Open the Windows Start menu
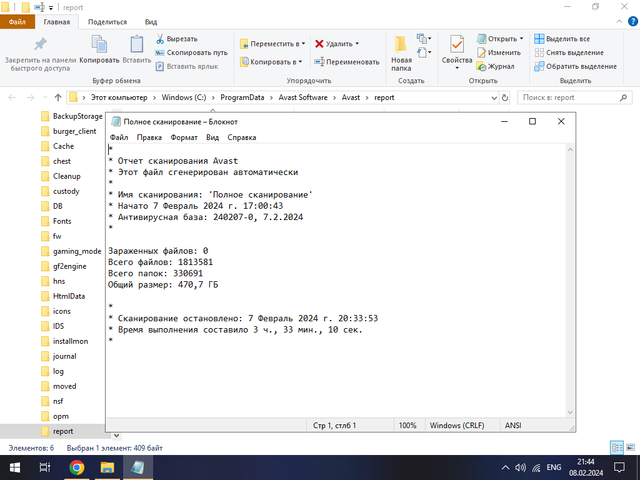This screenshot has width=640, height=480. 15,468
